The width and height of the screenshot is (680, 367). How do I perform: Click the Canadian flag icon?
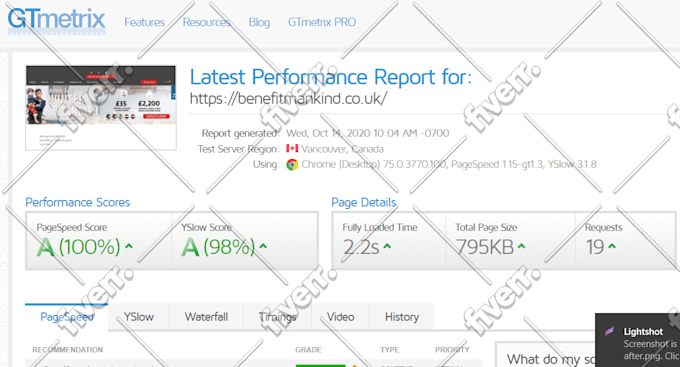click(292, 148)
